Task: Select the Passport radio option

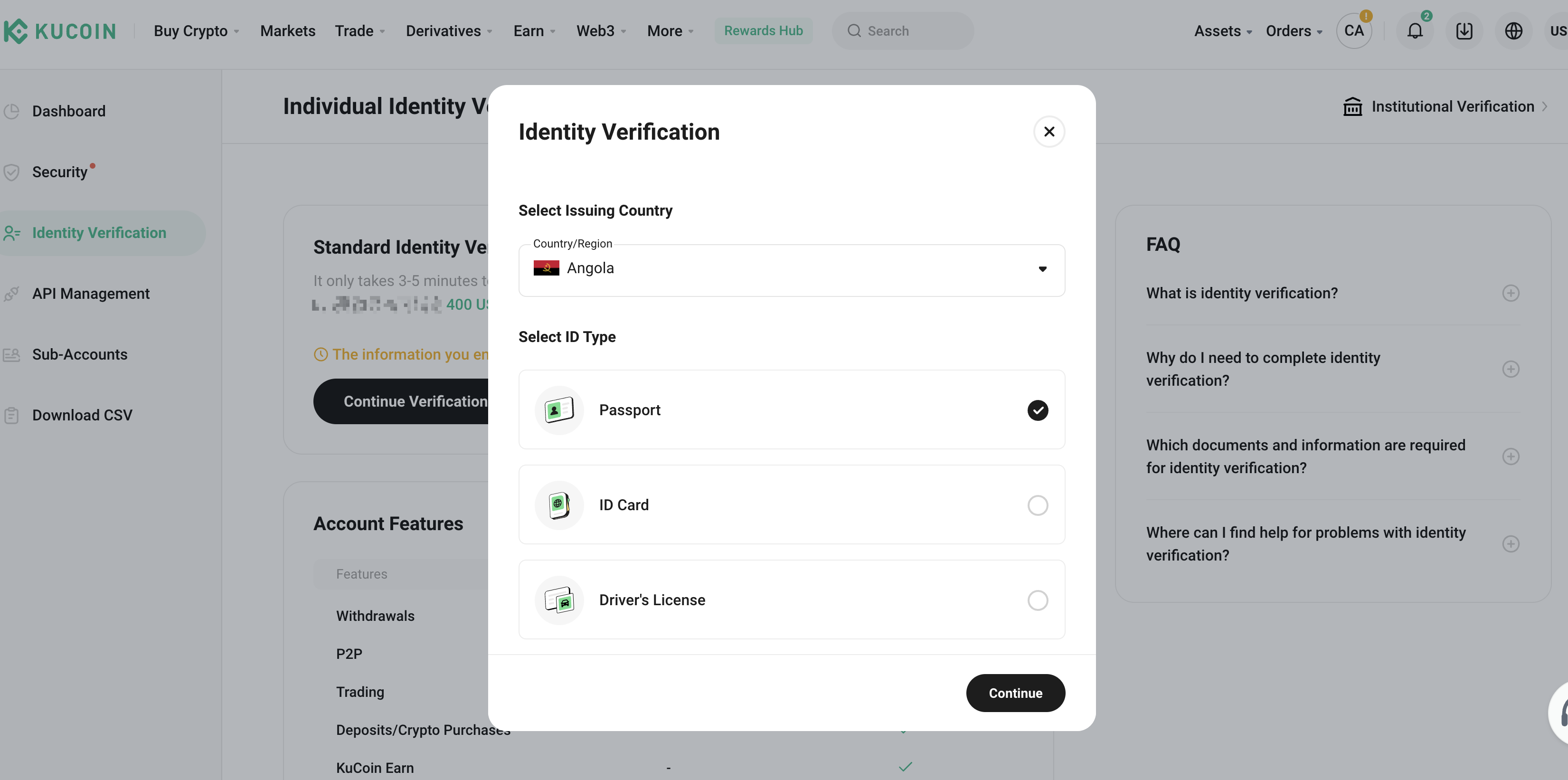Action: 1037,410
